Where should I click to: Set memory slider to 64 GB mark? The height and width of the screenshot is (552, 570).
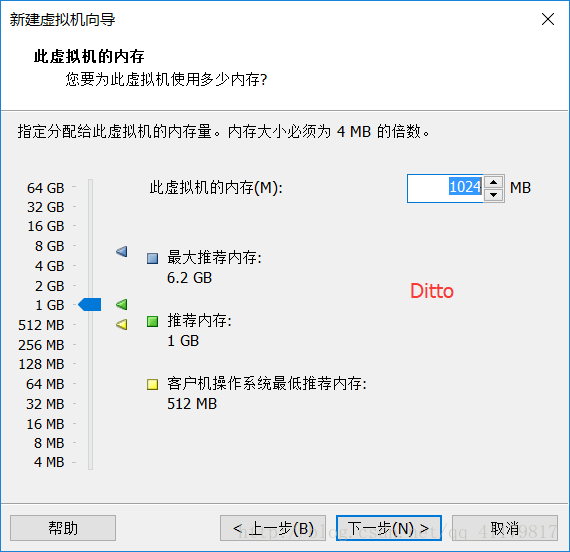point(91,187)
